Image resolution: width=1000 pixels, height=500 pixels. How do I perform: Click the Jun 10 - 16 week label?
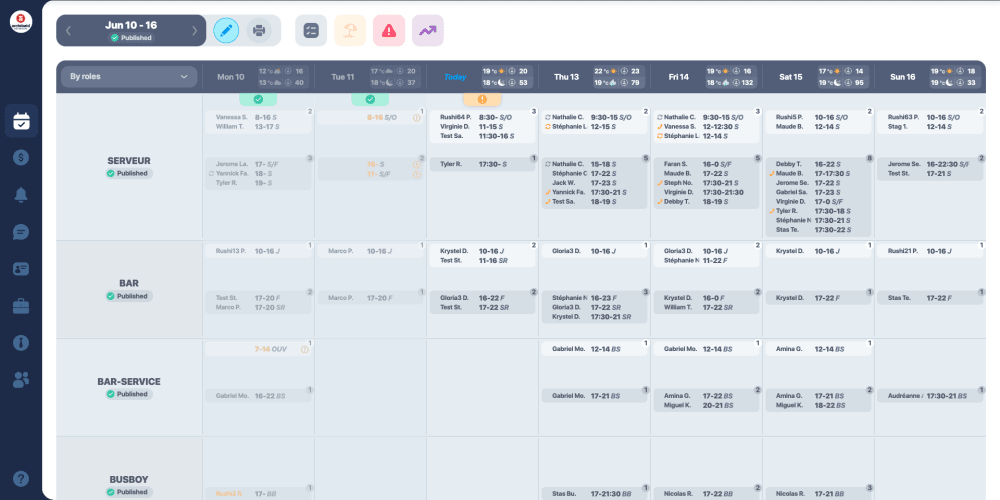(x=131, y=26)
